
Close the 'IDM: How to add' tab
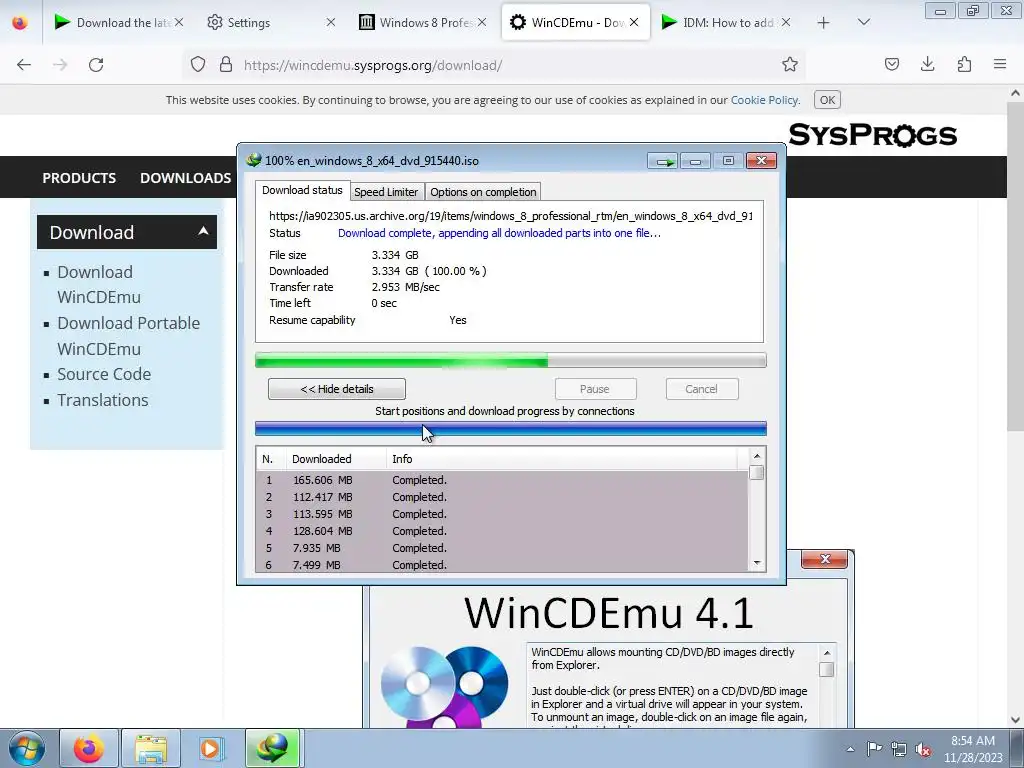pos(786,23)
